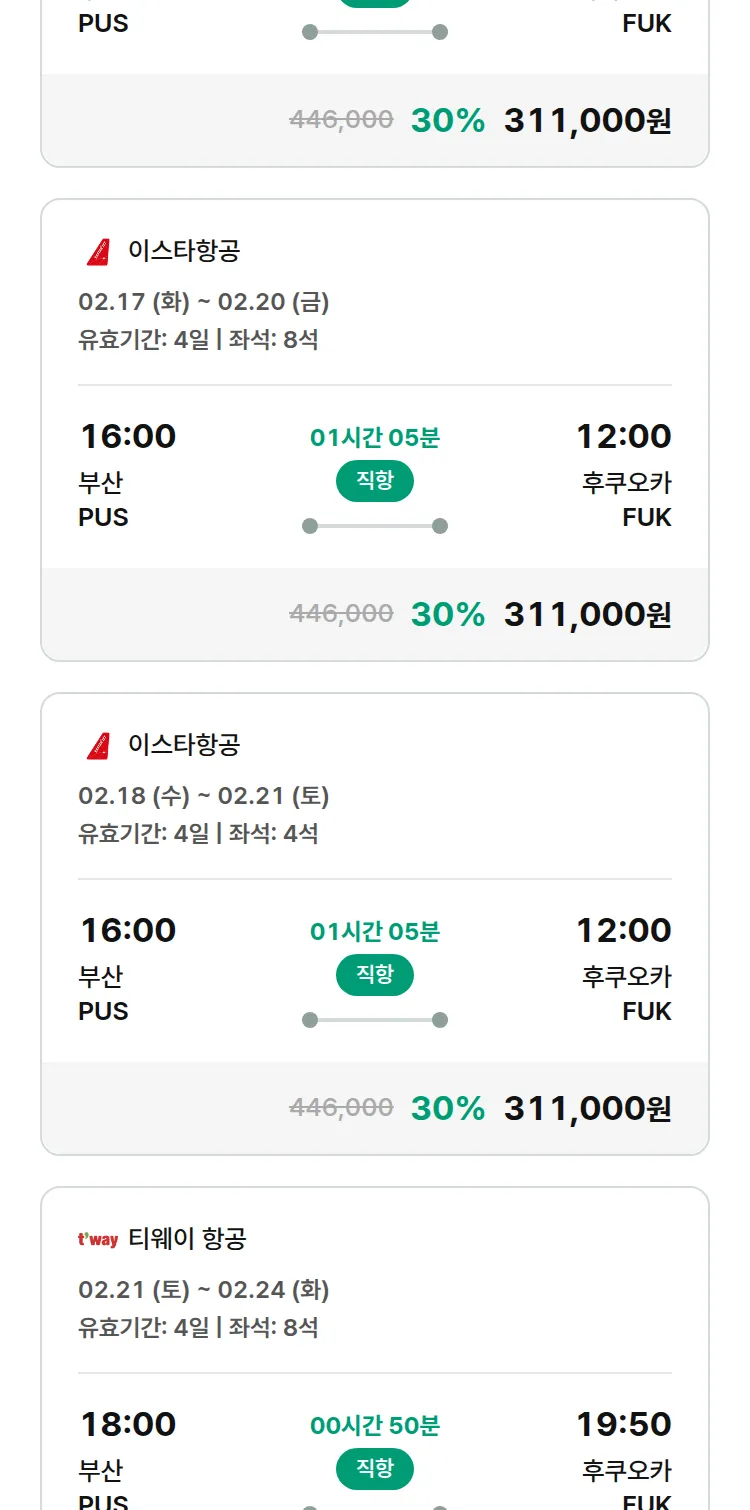Tap the t'way airline logo
The width and height of the screenshot is (750, 1510).
(98, 1240)
